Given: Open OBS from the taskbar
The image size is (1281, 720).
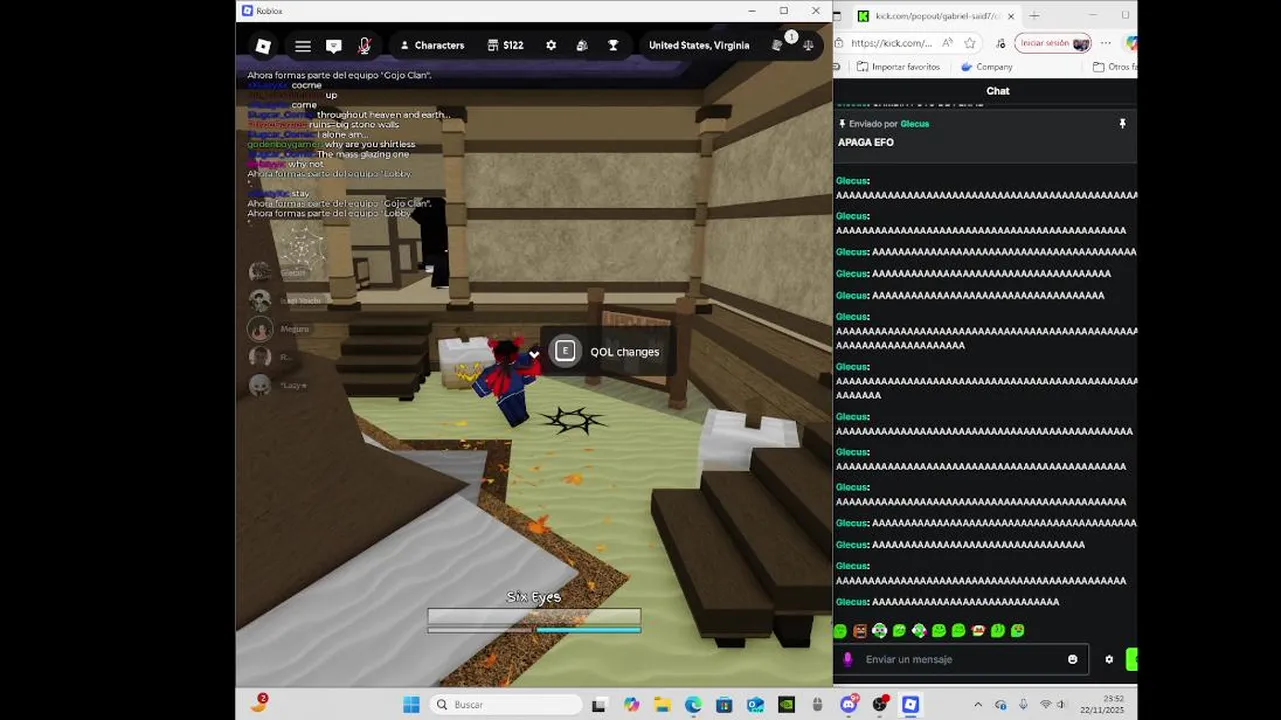Looking at the screenshot, I should (x=880, y=705).
